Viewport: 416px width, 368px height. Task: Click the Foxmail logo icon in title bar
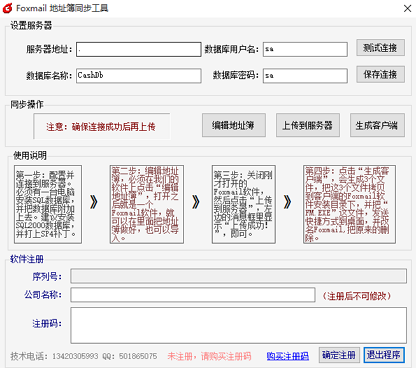coord(7,8)
